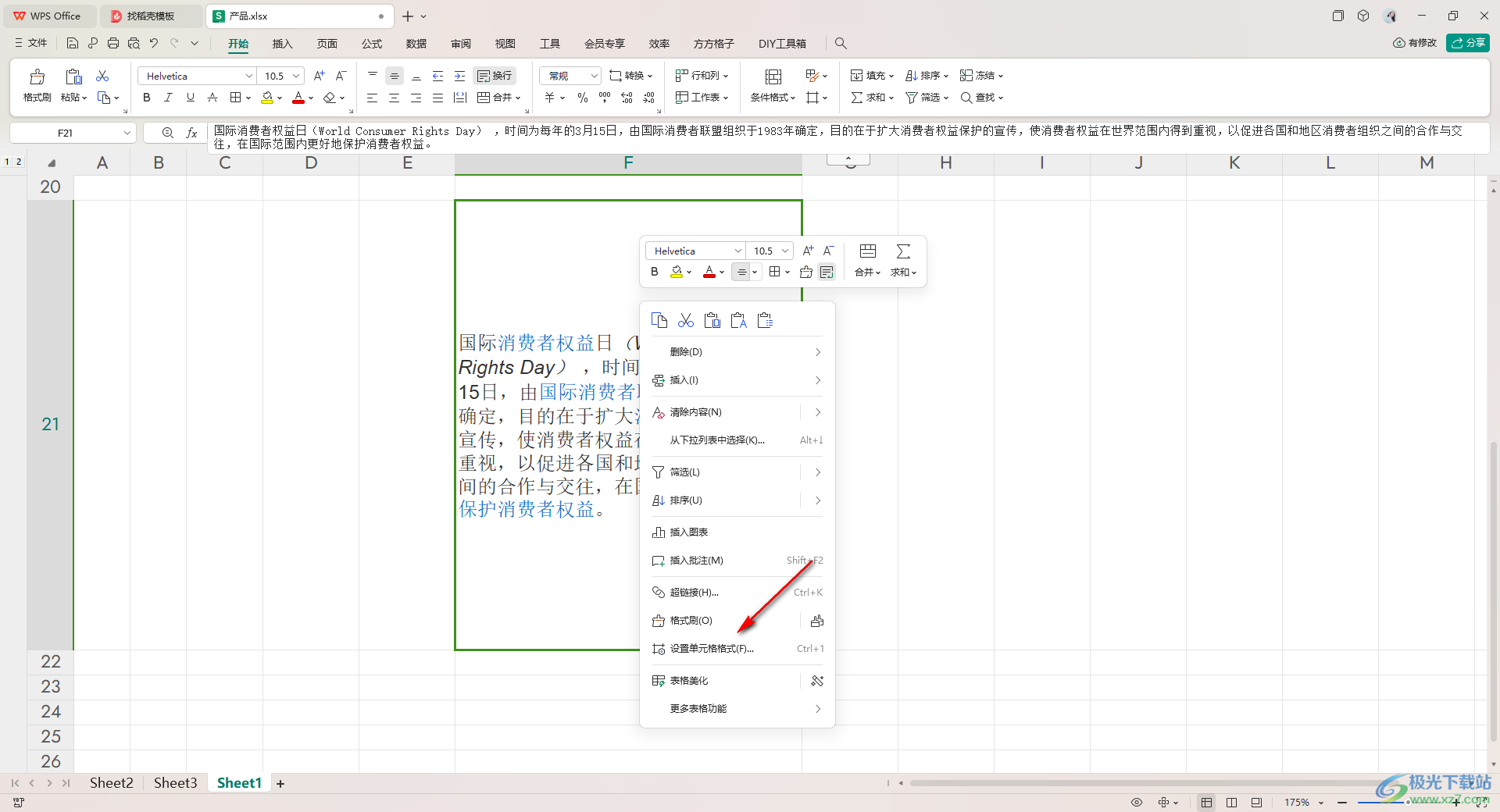Open the 常规 number format dropdown
The height and width of the screenshot is (812, 1500).
click(594, 76)
